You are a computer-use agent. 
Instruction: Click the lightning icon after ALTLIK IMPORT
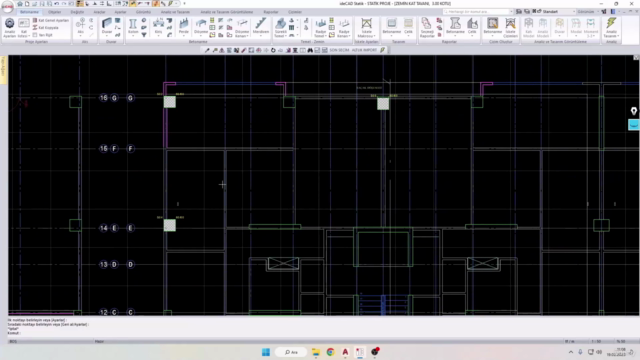coord(382,50)
